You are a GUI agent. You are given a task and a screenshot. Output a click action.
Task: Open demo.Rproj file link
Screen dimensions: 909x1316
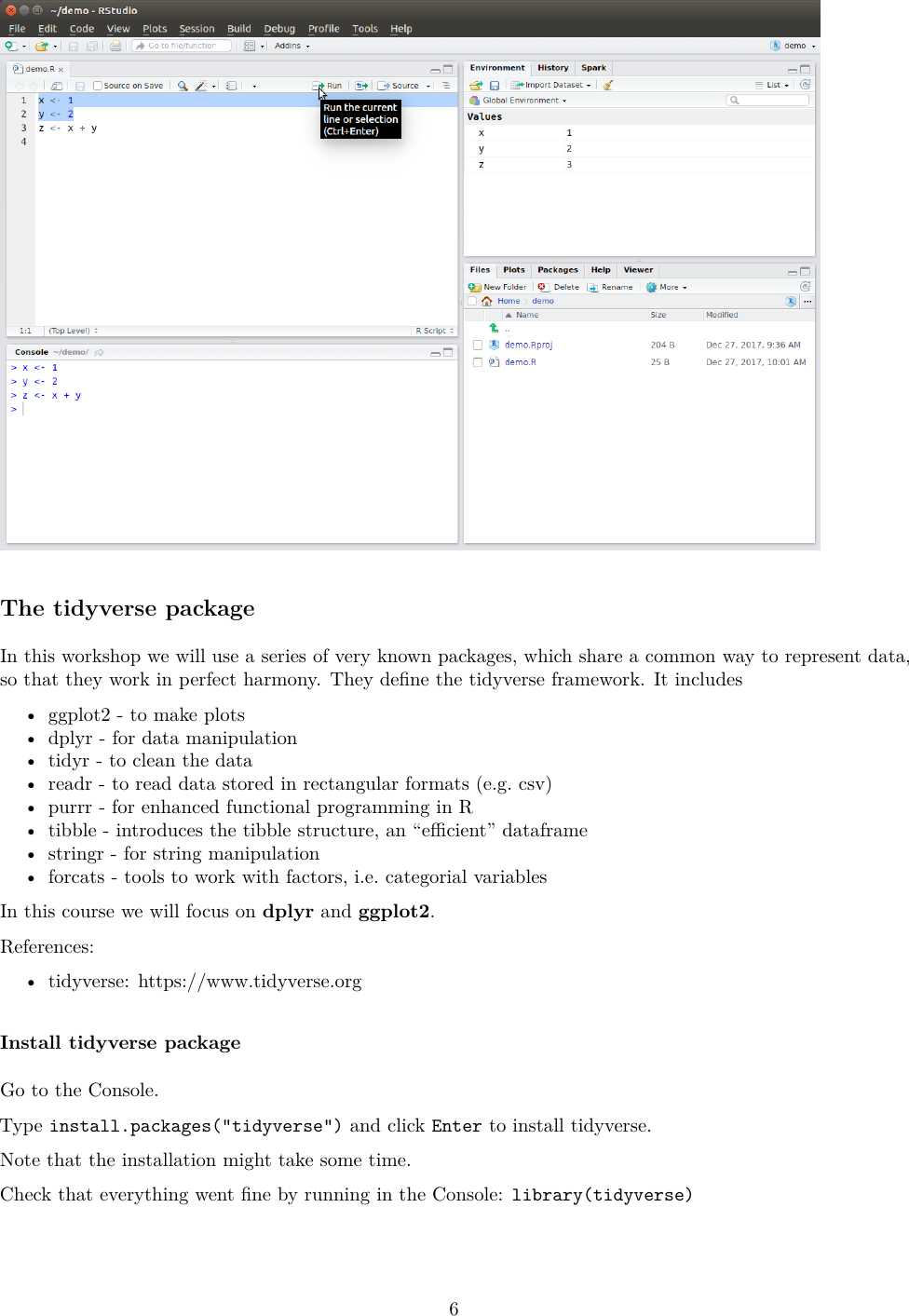coord(528,345)
